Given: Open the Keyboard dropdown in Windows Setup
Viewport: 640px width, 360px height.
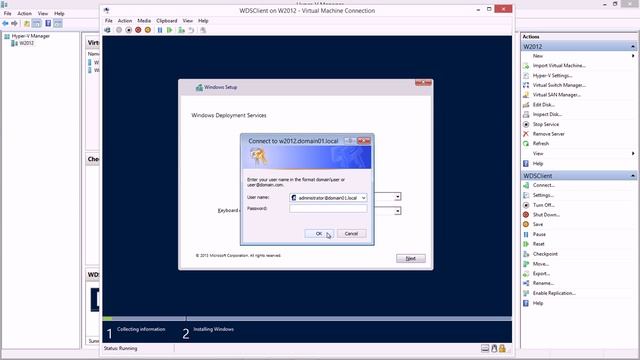Looking at the screenshot, I should 398,211.
